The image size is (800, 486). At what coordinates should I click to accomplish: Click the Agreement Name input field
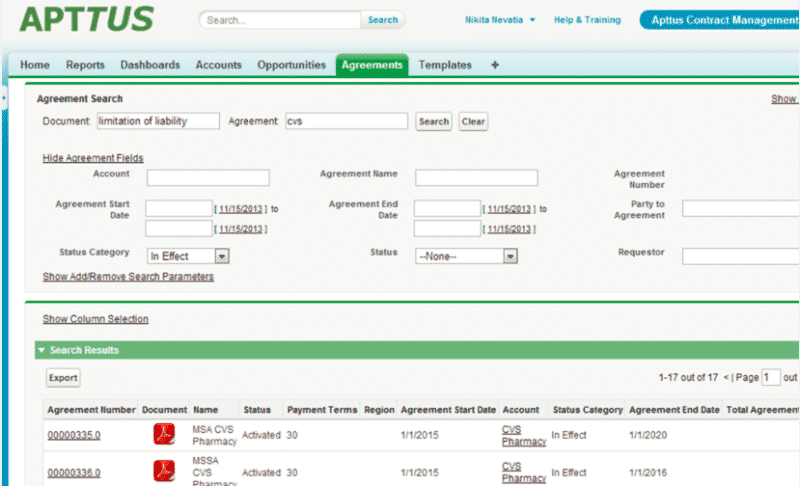[x=476, y=178]
